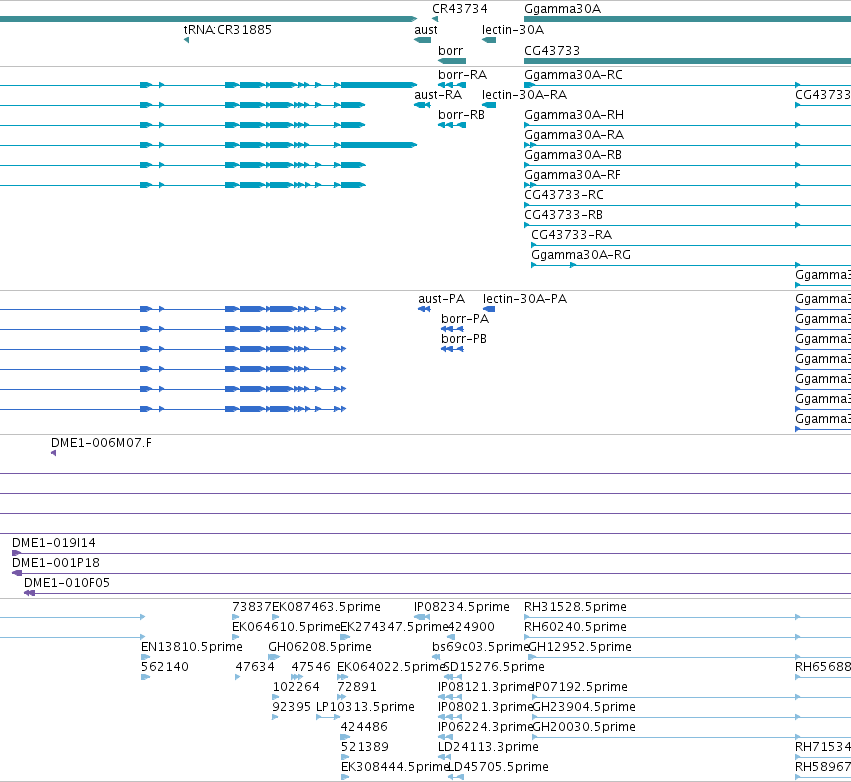
Task: Click the 73837 EST label
Action: pyautogui.click(x=252, y=607)
